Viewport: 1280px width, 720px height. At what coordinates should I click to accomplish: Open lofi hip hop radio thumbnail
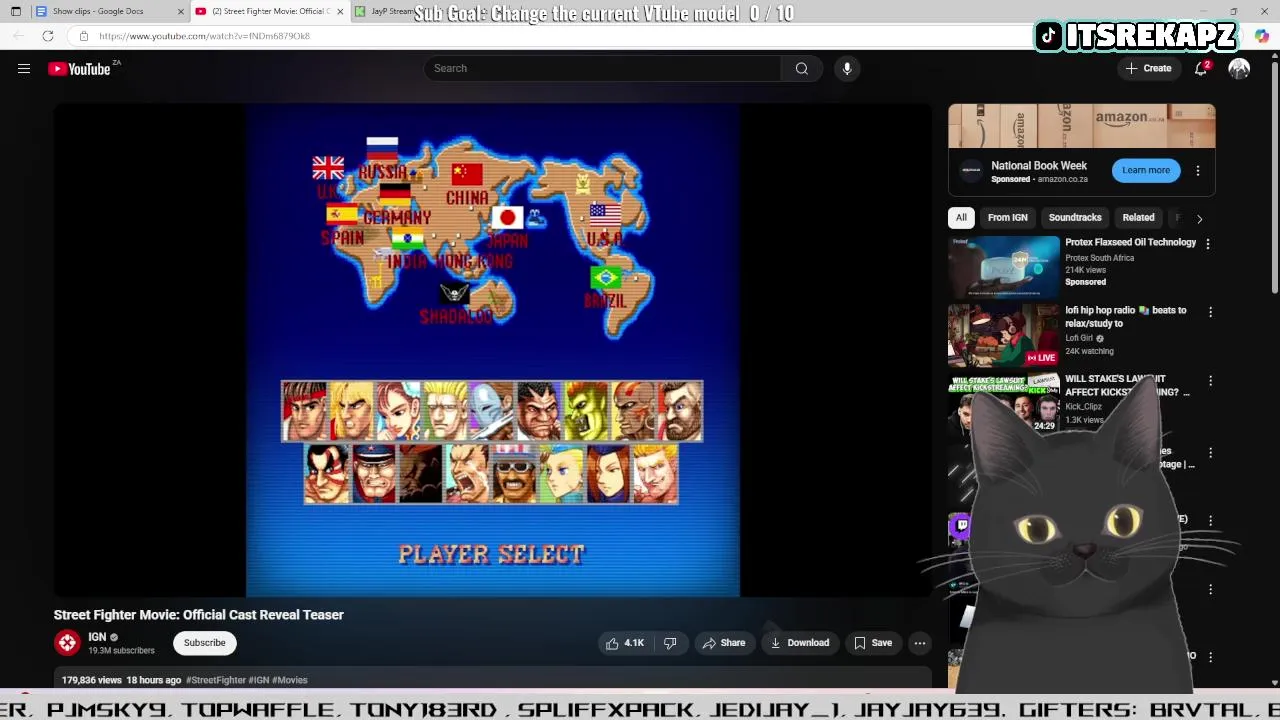pyautogui.click(x=1003, y=335)
